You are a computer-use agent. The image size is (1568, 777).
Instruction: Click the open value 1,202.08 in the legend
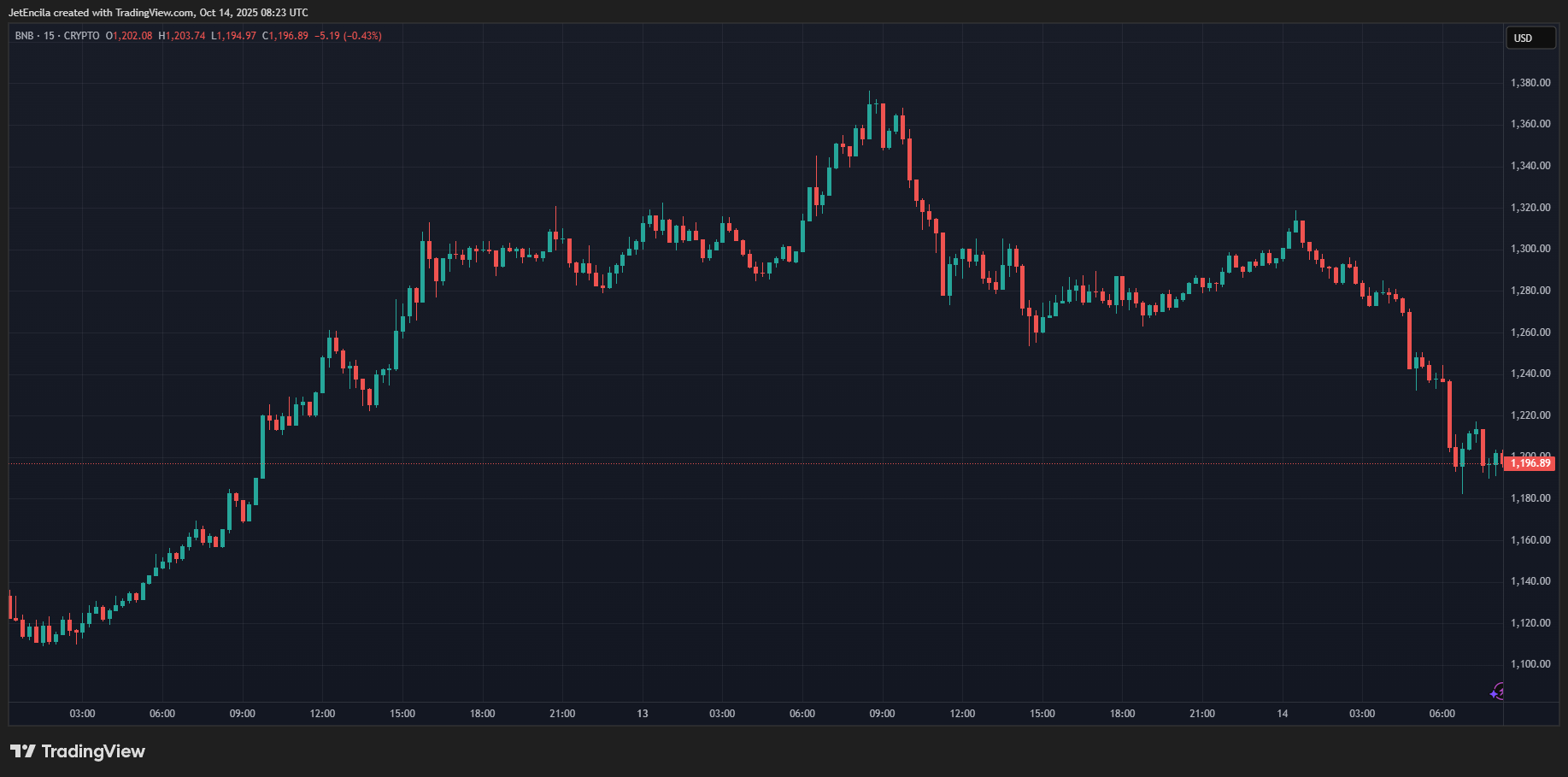[x=132, y=36]
